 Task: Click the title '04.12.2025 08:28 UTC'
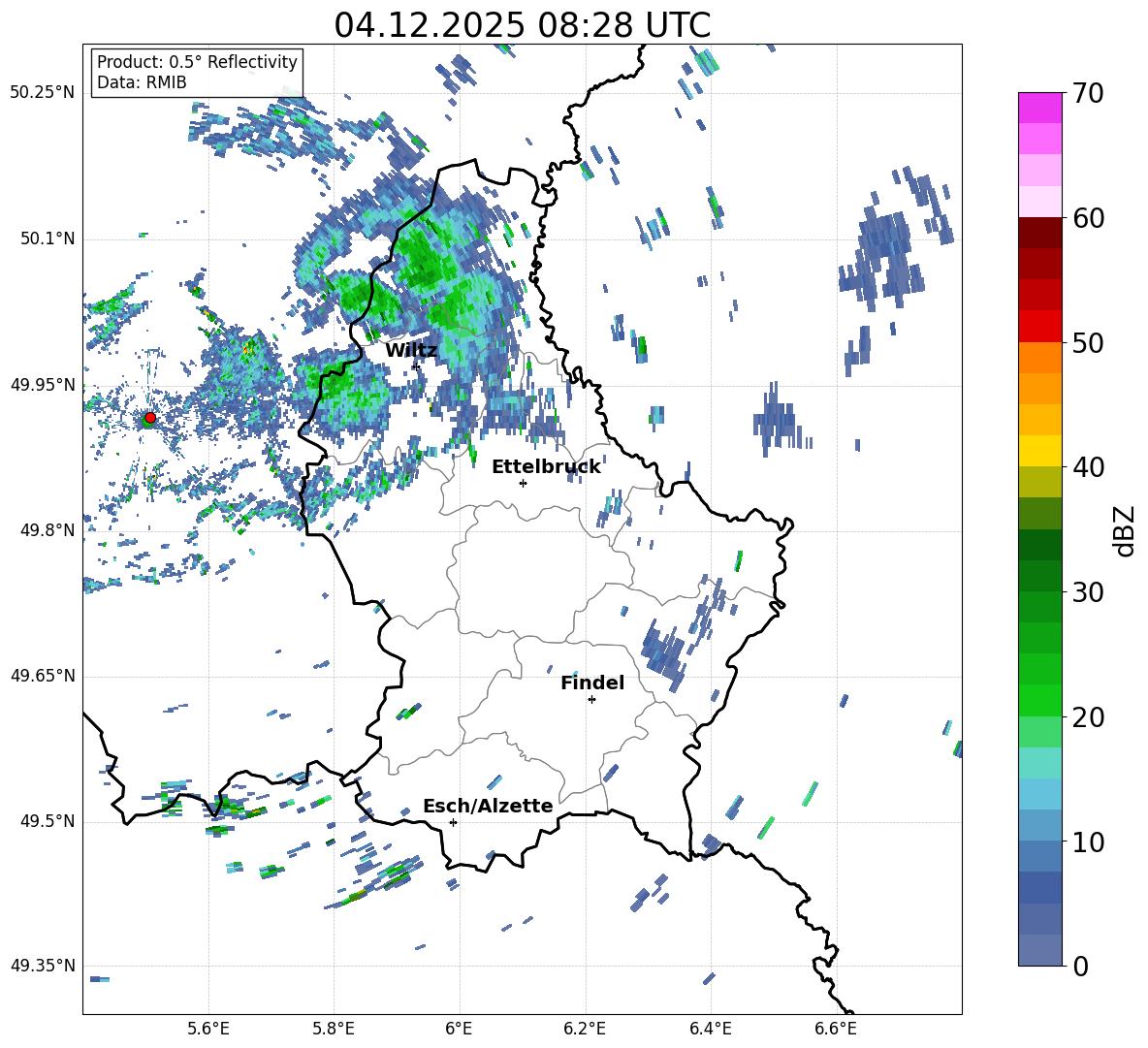pyautogui.click(x=522, y=25)
